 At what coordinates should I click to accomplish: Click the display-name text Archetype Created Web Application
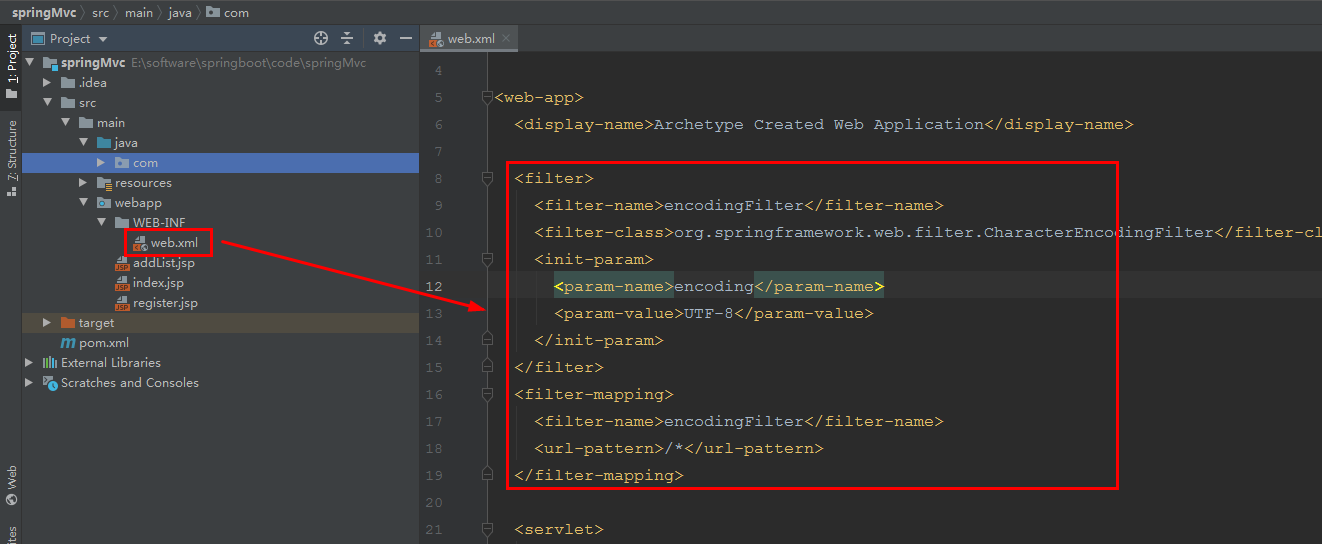pyautogui.click(x=819, y=124)
